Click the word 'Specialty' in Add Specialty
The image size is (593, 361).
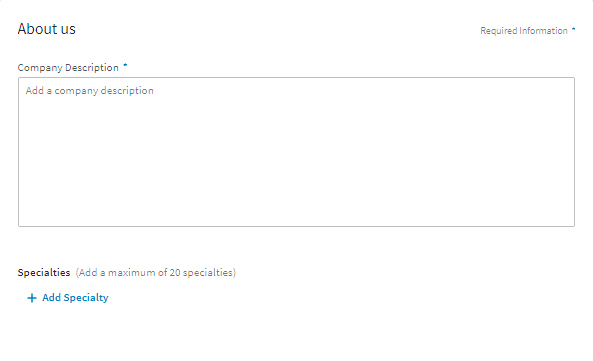pyautogui.click(x=86, y=298)
